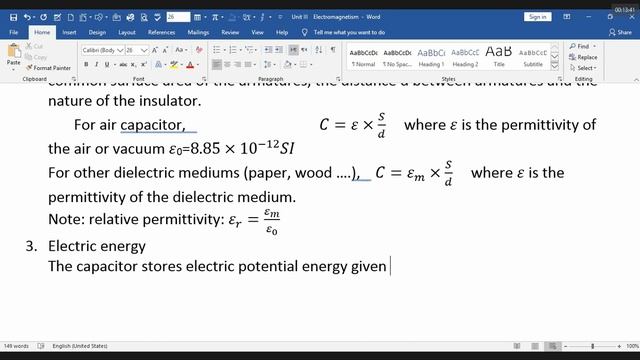The width and height of the screenshot is (640, 360).
Task: Open the Font dialog launcher
Action: point(204,79)
